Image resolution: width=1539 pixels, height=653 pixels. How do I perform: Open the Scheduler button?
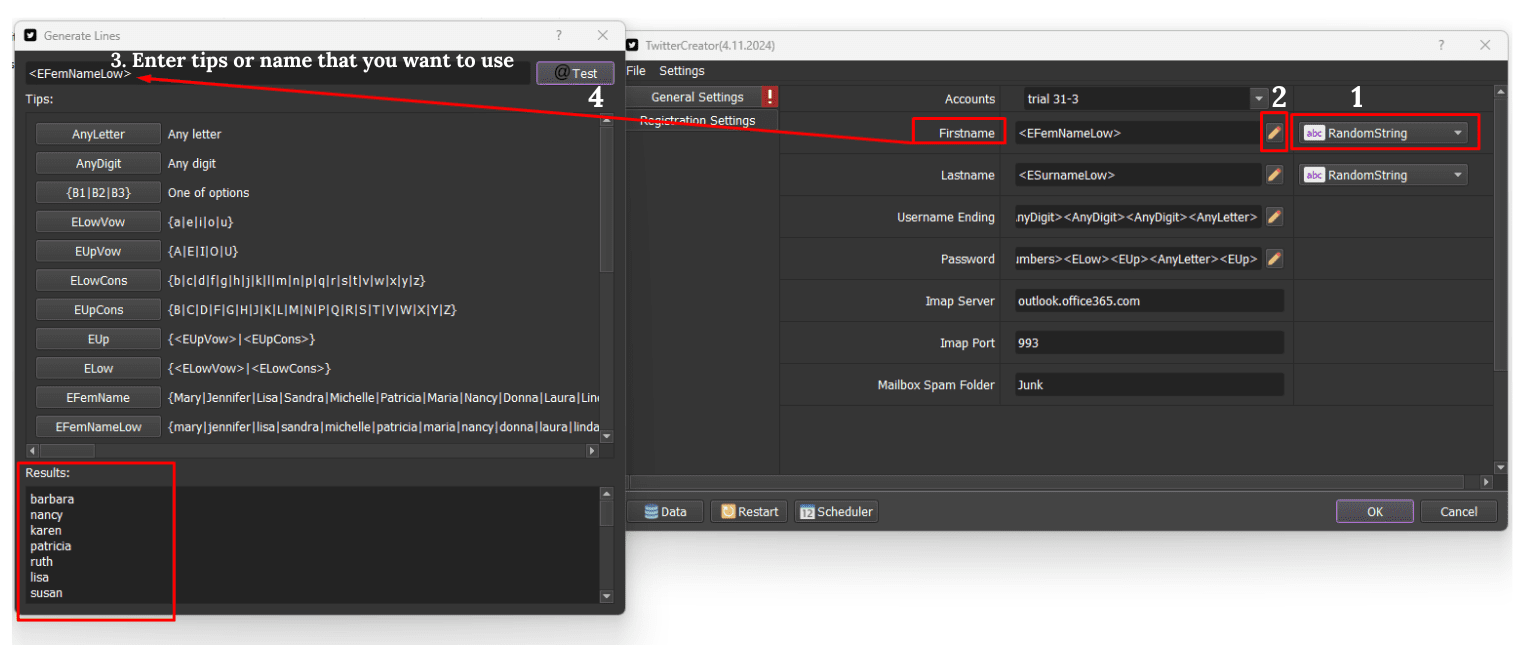tap(836, 511)
